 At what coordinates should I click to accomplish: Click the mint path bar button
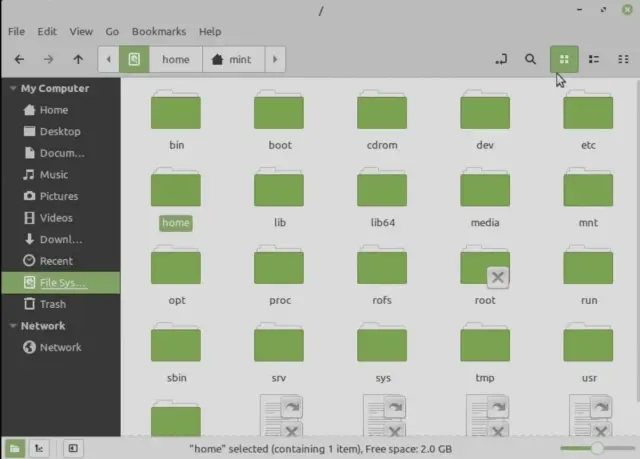(x=231, y=59)
